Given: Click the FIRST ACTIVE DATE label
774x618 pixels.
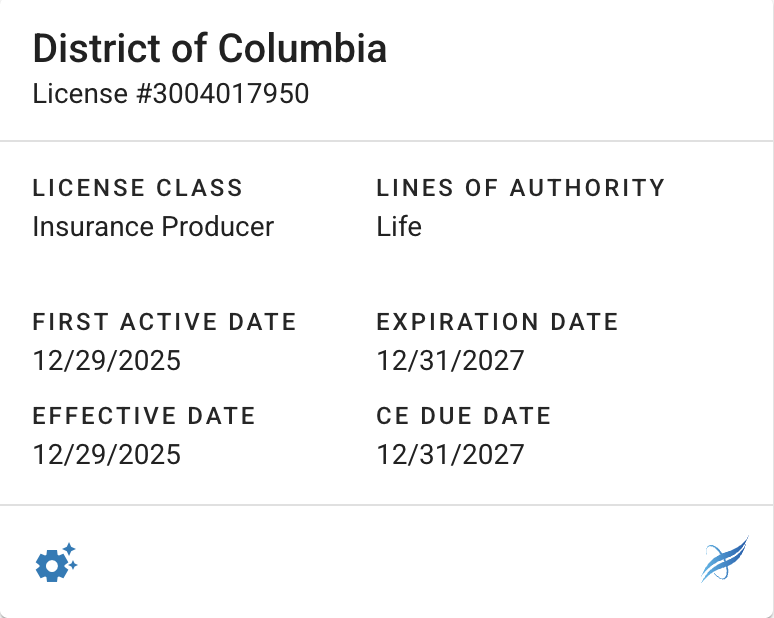Looking at the screenshot, I should (x=165, y=322).
